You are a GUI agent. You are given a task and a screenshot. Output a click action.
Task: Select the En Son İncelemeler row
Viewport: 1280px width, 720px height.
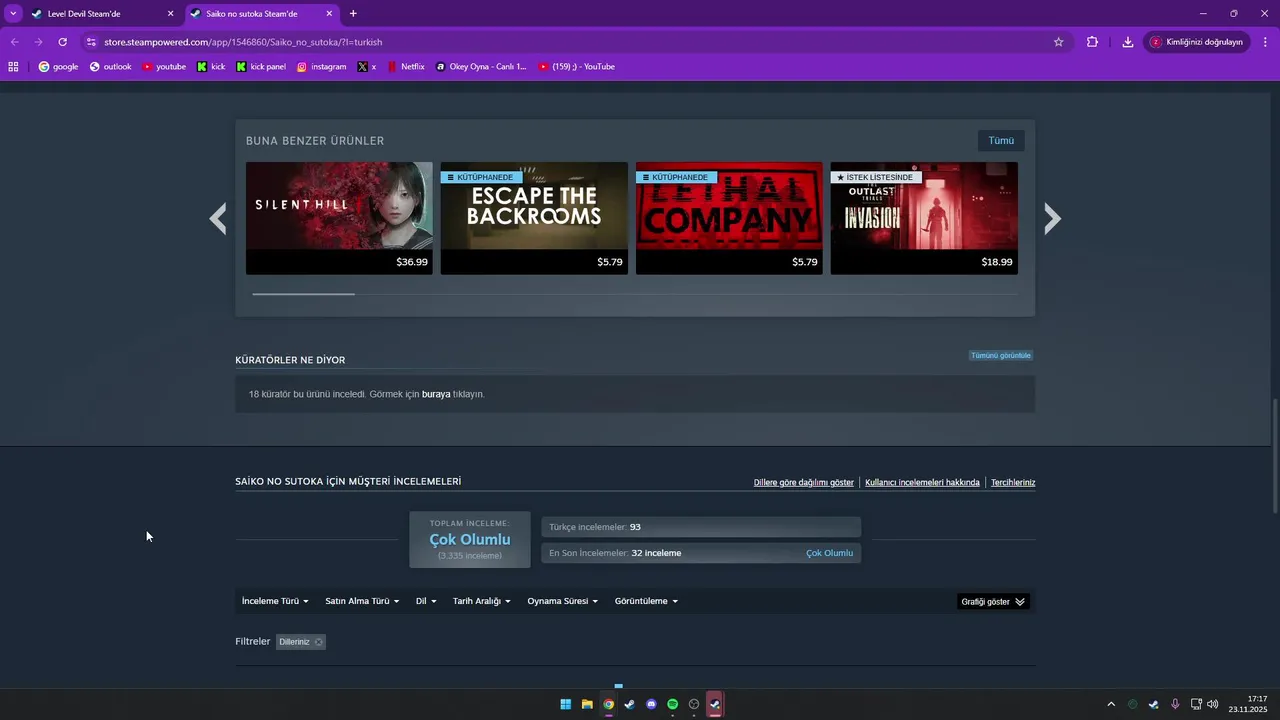tap(701, 553)
